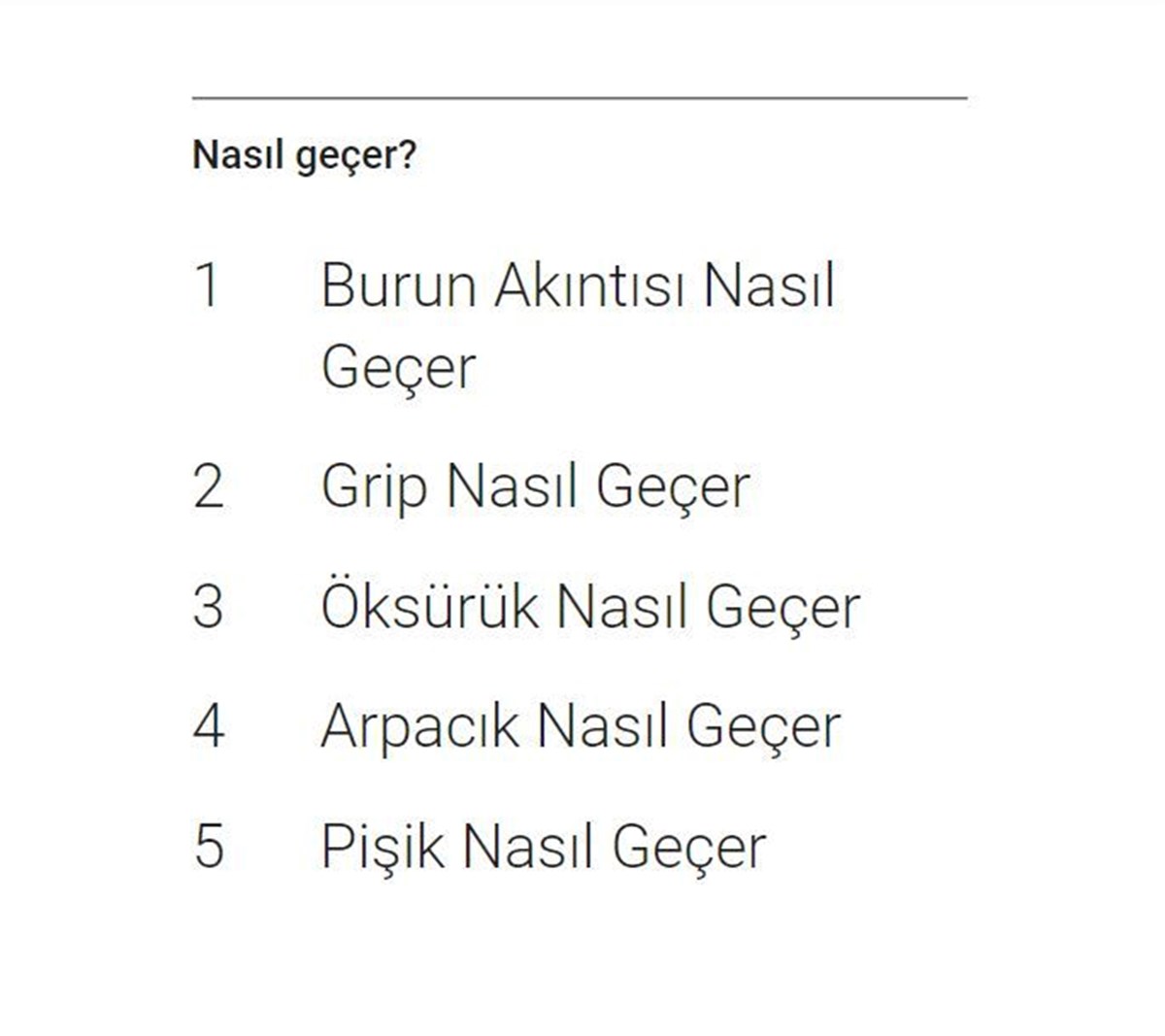Click the rank number 1
Screen dimensions: 1165x1036
tap(207, 284)
